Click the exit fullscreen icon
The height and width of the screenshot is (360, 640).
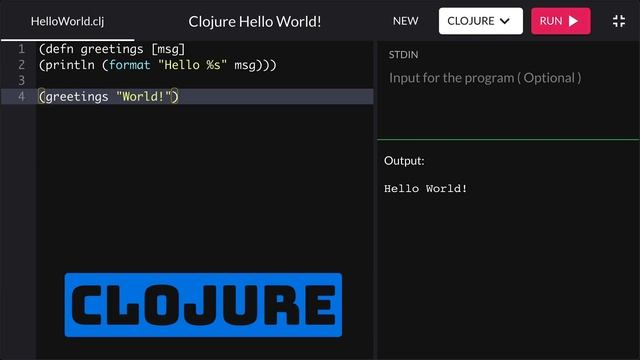coord(619,21)
